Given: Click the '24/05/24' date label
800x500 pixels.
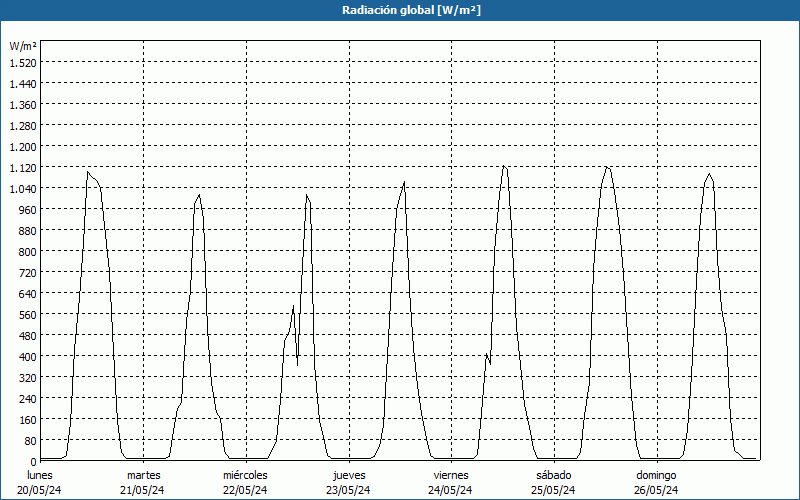Looking at the screenshot, I should (450, 490).
